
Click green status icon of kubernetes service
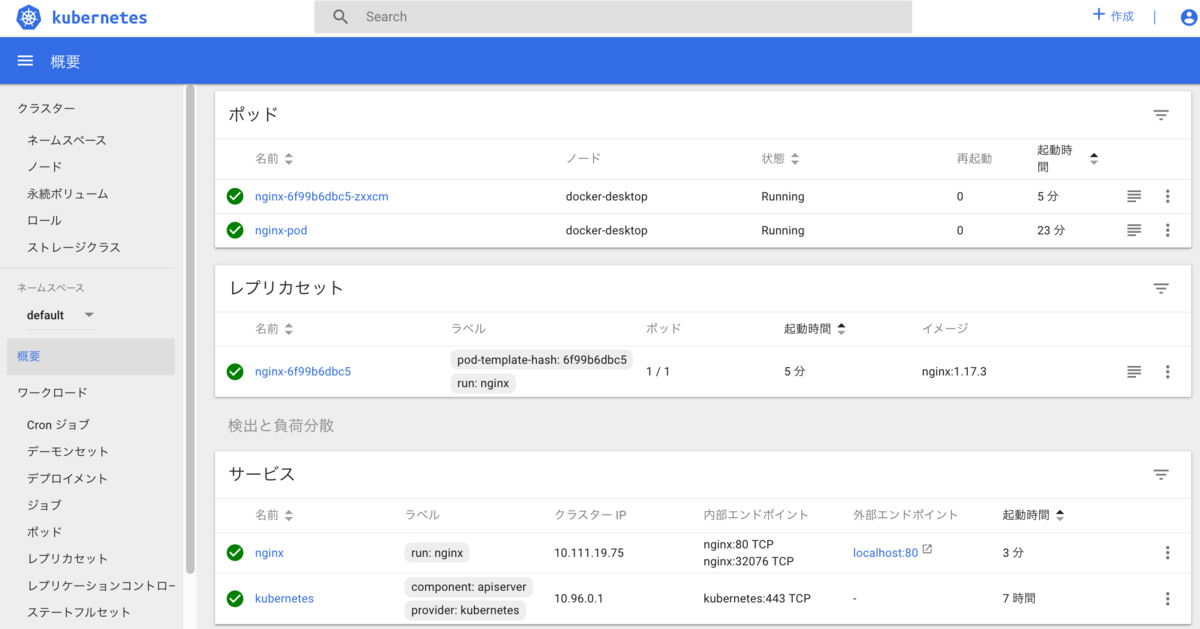click(x=235, y=599)
